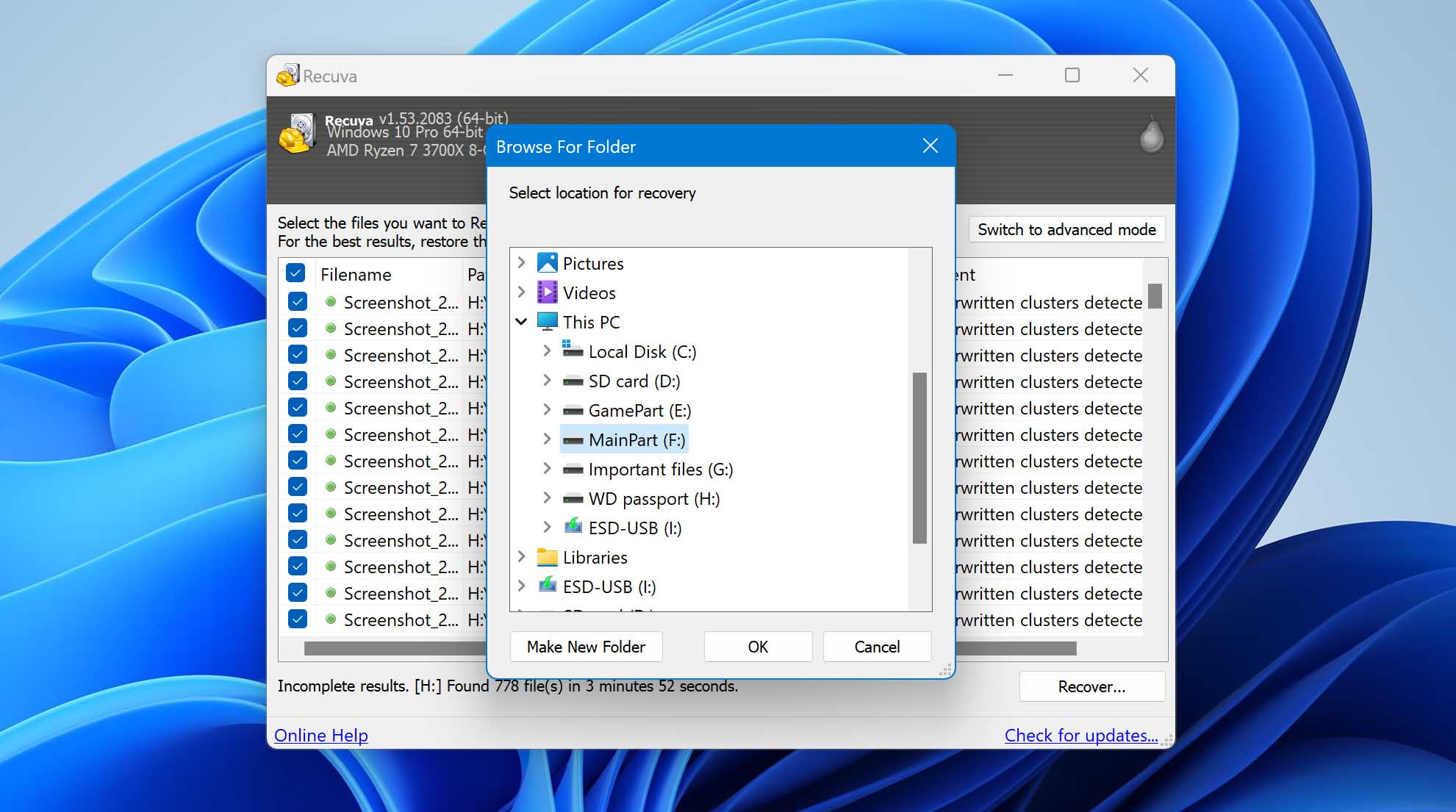The image size is (1456, 812).
Task: Select the Pictures folder label
Action: [x=593, y=263]
